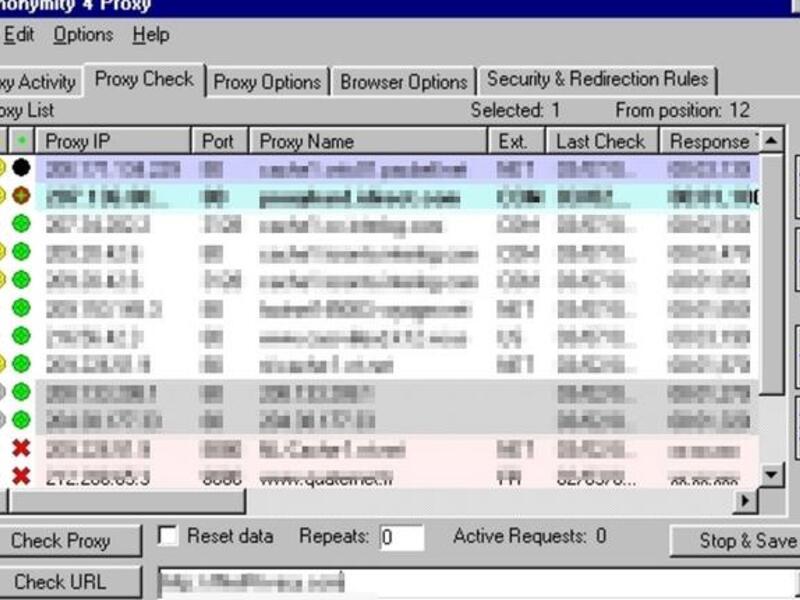Open the Options menu
Image resolution: width=800 pixels, height=600 pixels.
tap(83, 35)
